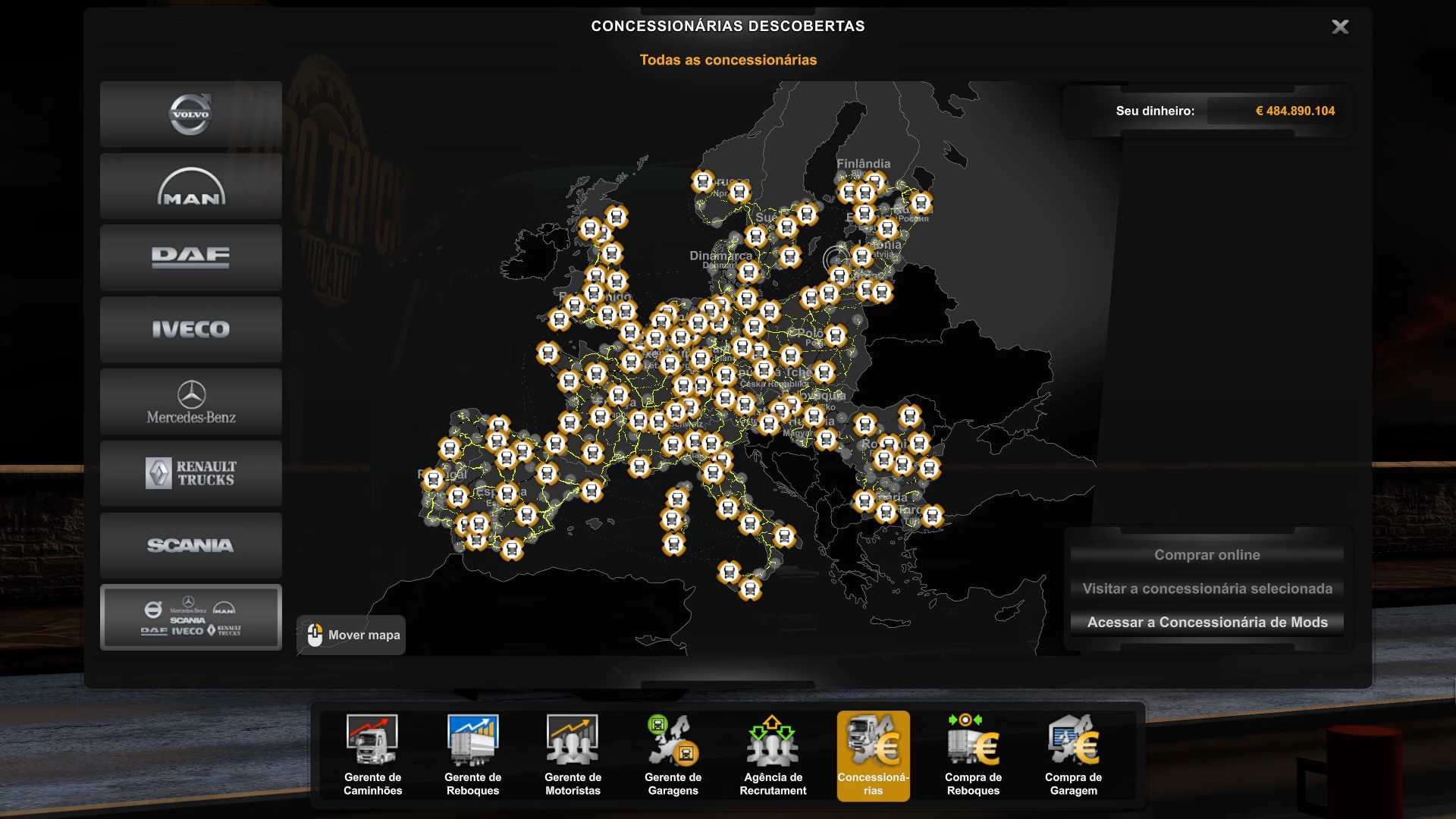Open the Compra de Garagem icon
This screenshot has width=1456, height=819.
coord(1073,755)
